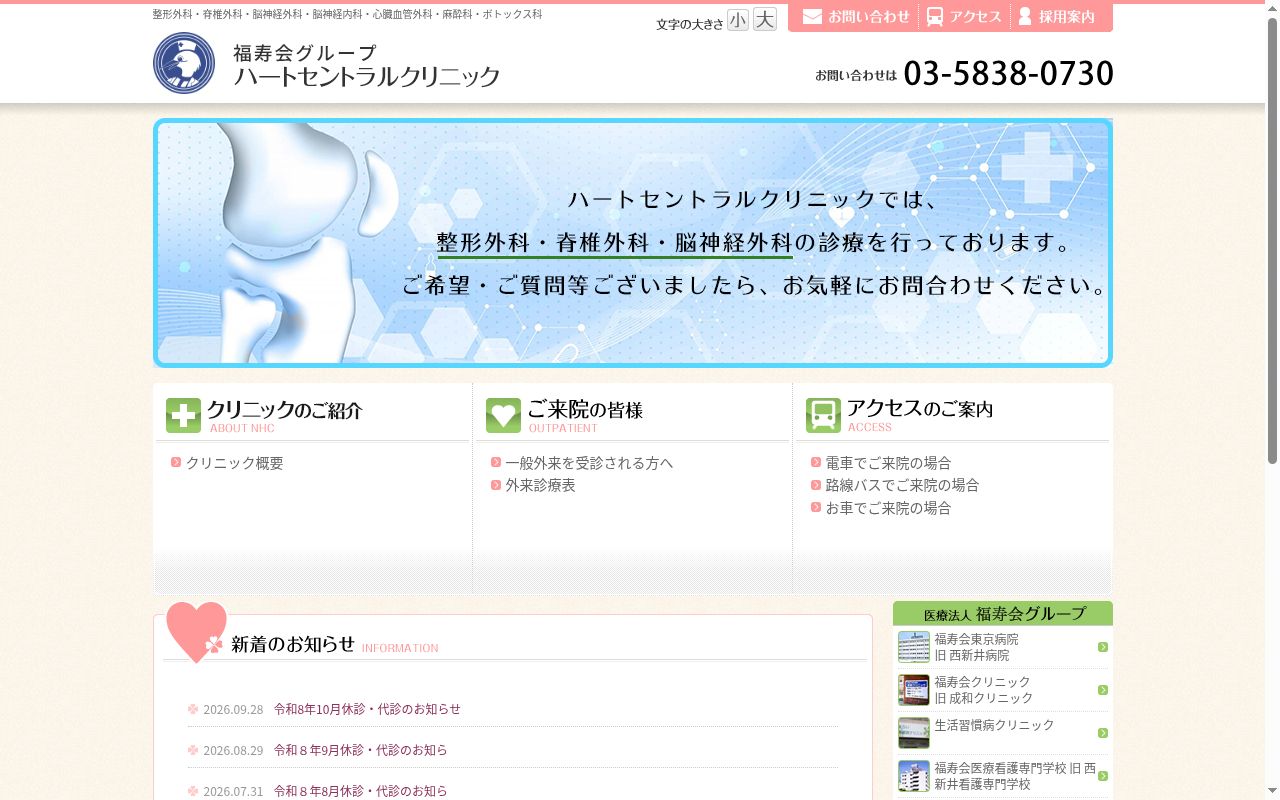Click the green cross clinic intro icon

(183, 415)
